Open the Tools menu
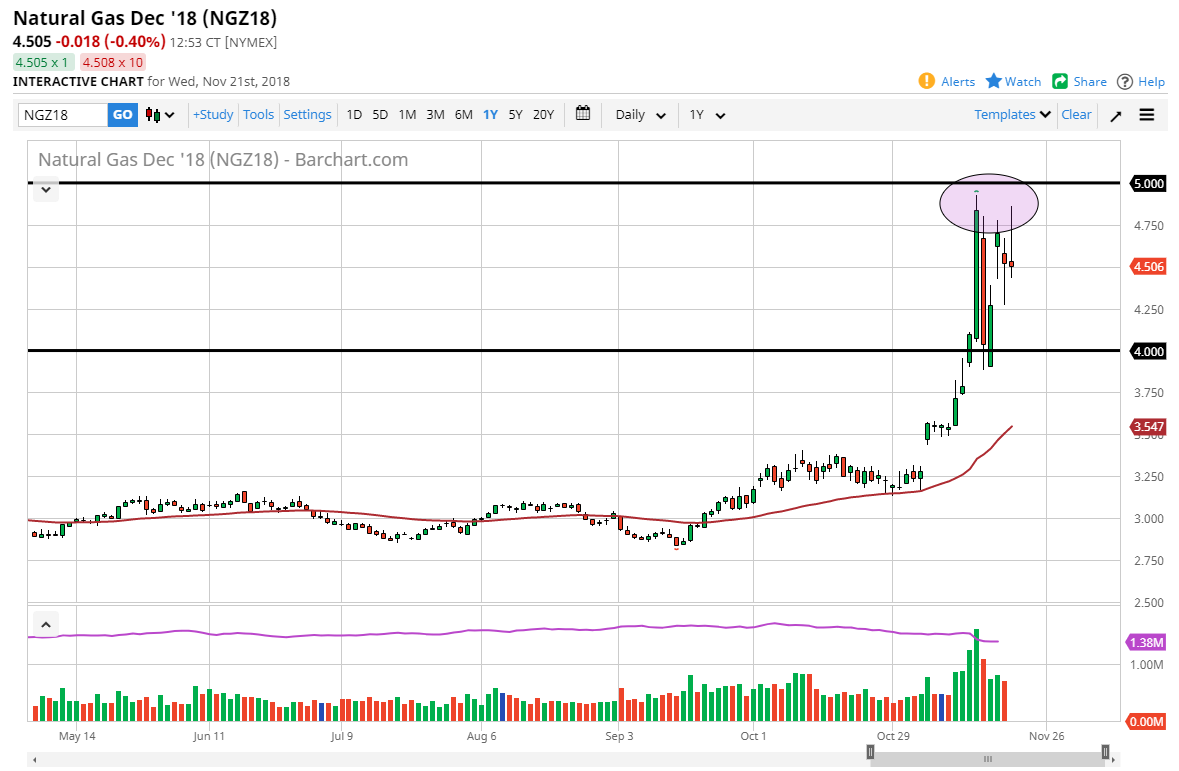This screenshot has height=771, width=1179. (258, 115)
